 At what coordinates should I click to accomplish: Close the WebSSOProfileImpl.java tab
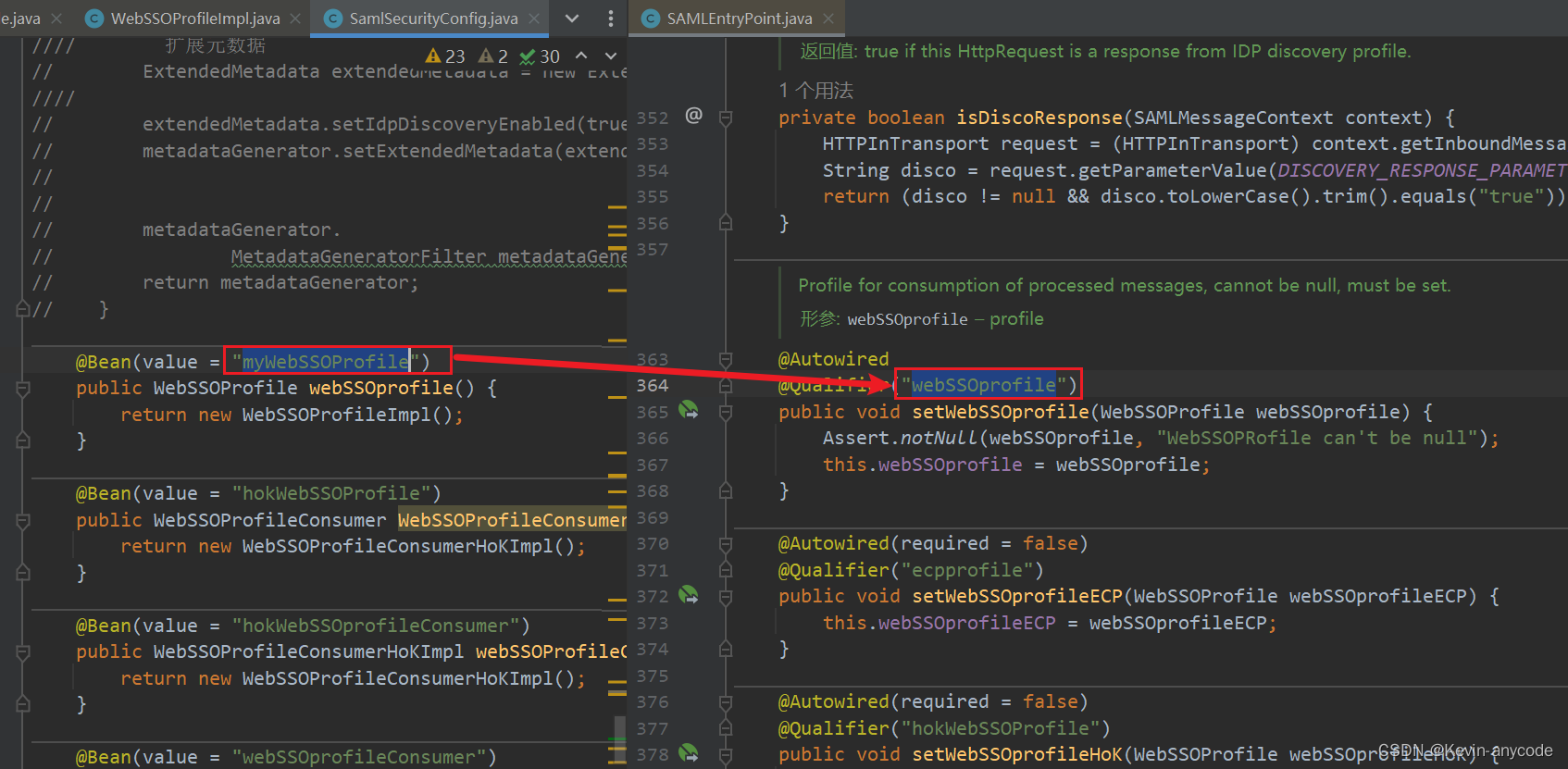(296, 19)
